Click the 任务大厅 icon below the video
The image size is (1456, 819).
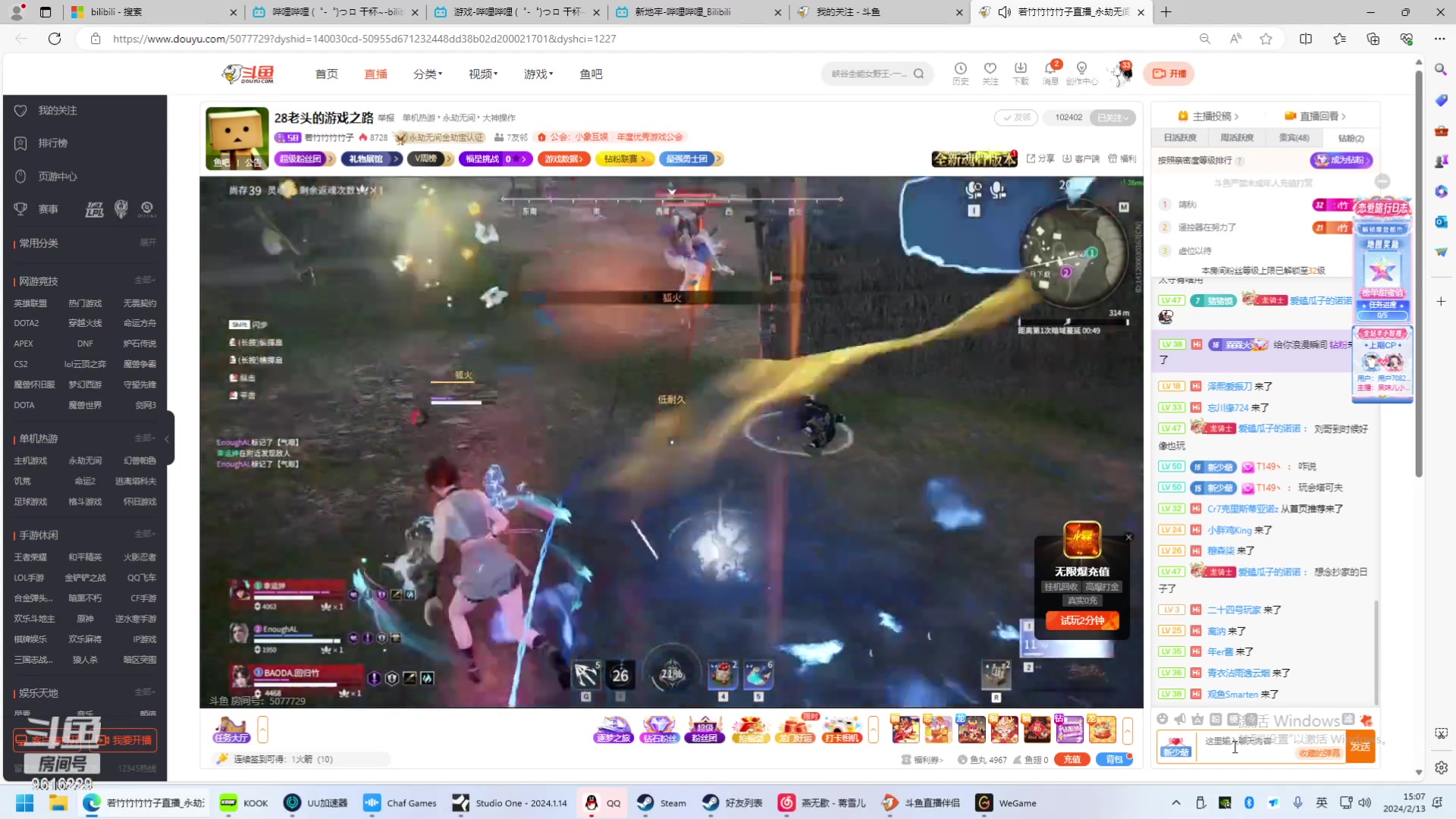click(x=231, y=730)
